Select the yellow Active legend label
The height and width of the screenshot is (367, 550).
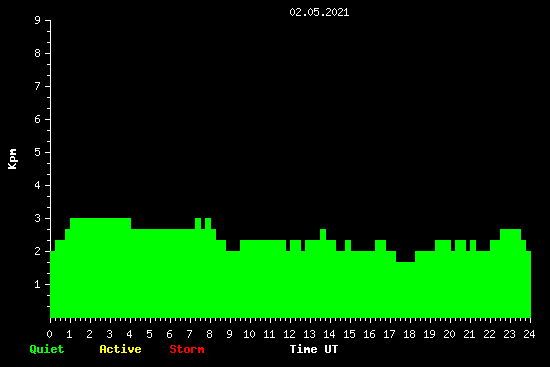(120, 349)
